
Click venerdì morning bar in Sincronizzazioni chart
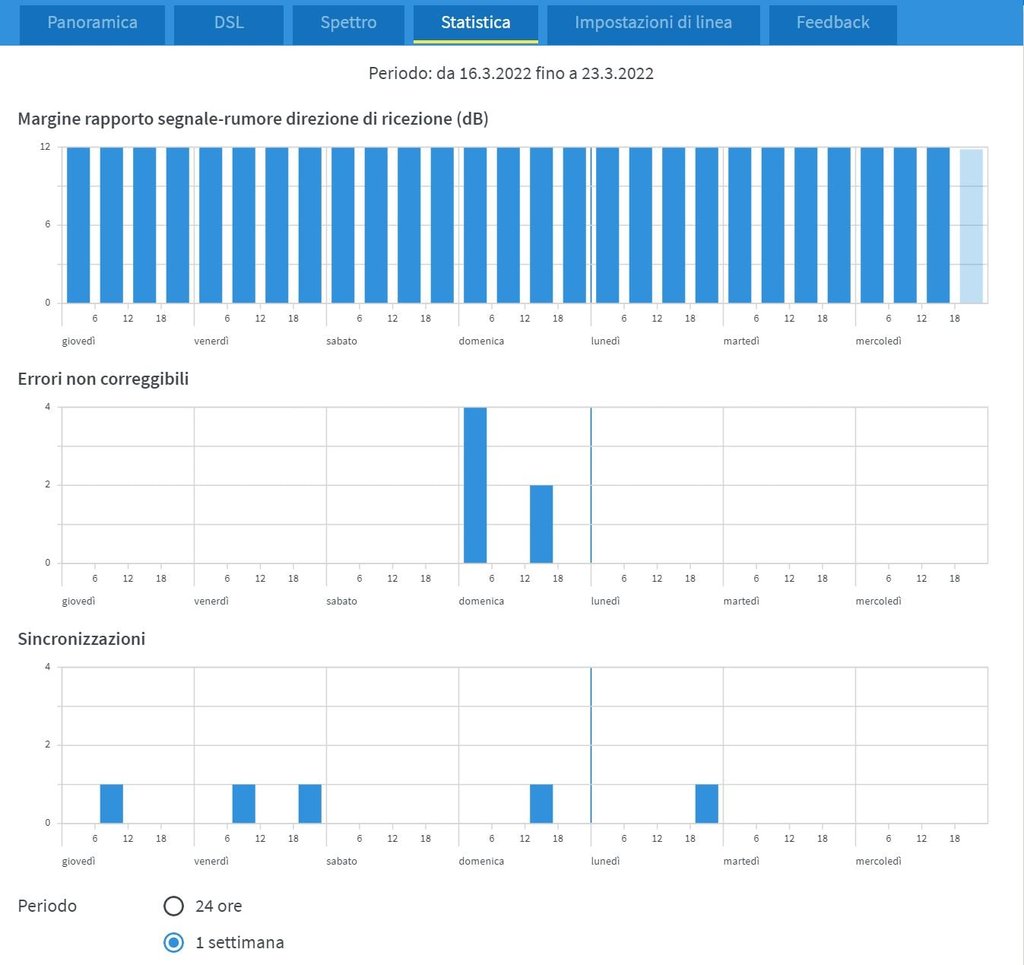(x=243, y=803)
